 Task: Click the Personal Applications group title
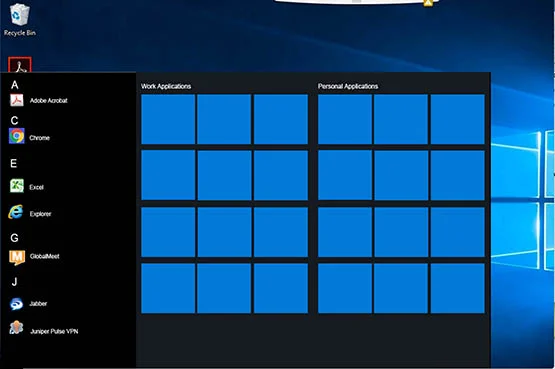point(348,86)
